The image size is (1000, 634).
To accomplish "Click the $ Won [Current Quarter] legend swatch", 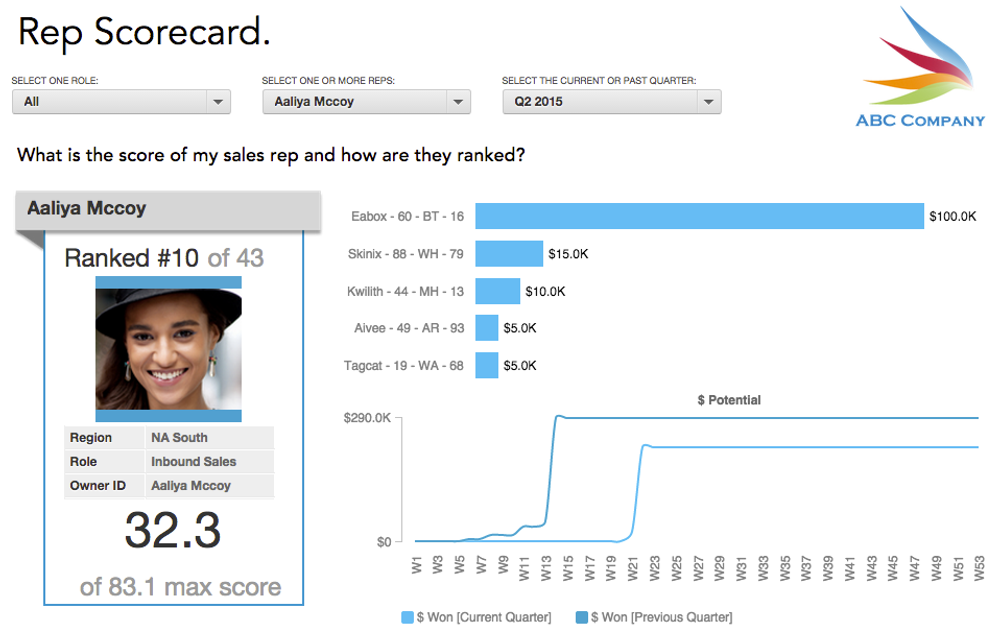I will (407, 617).
